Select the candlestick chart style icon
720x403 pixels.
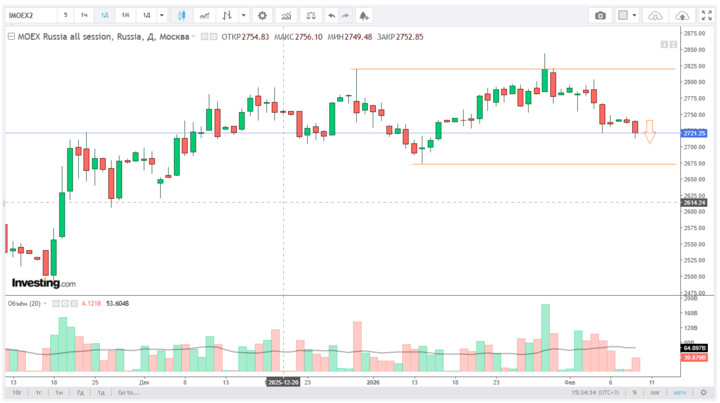point(182,16)
